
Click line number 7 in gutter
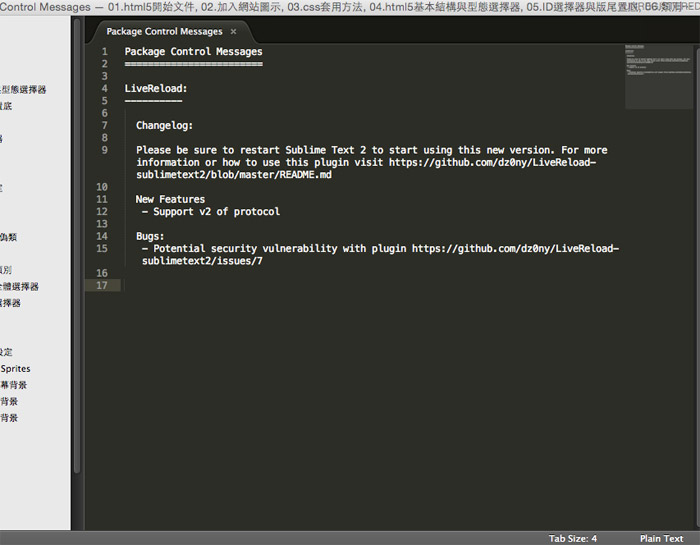[x=104, y=125]
